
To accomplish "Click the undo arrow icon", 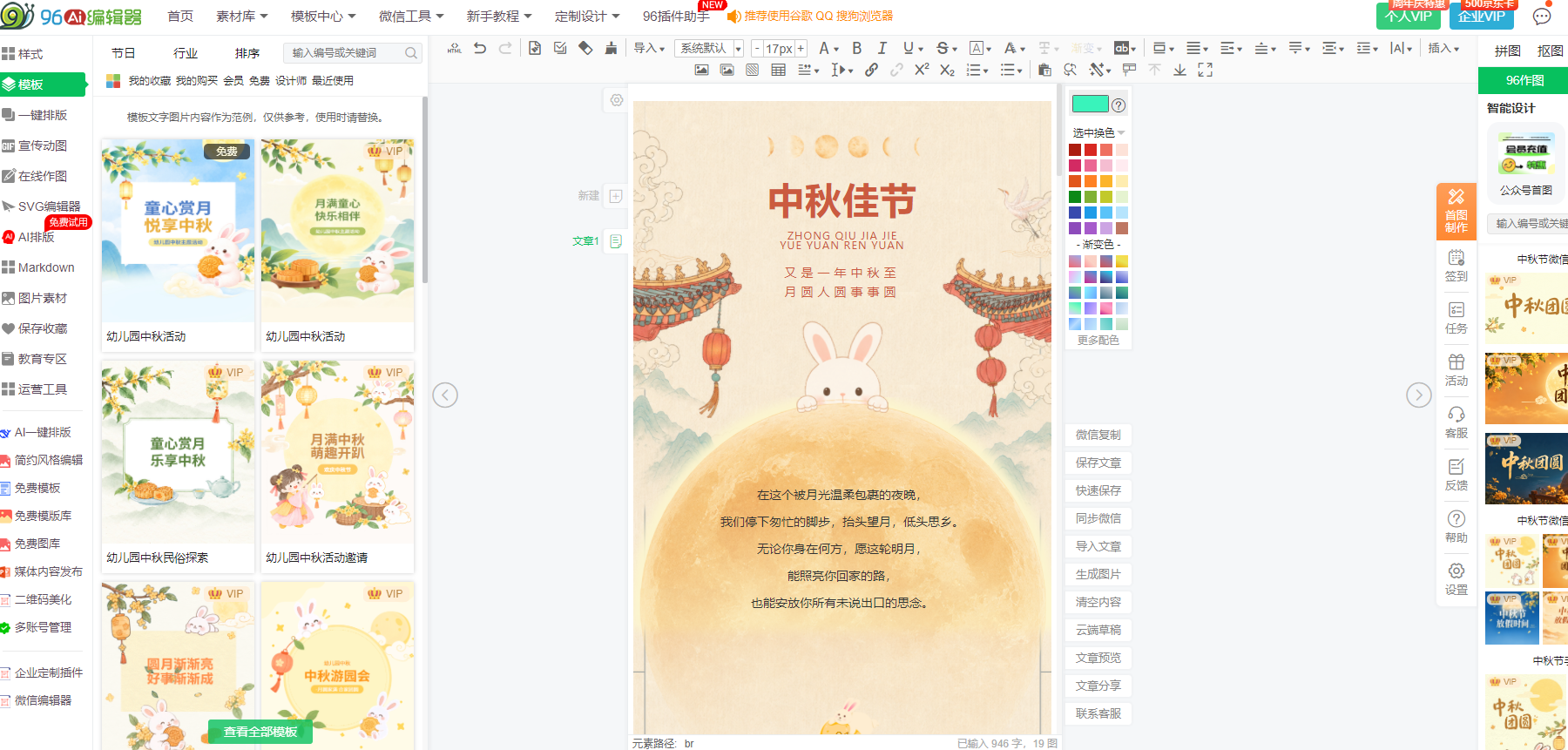I will (x=480, y=49).
